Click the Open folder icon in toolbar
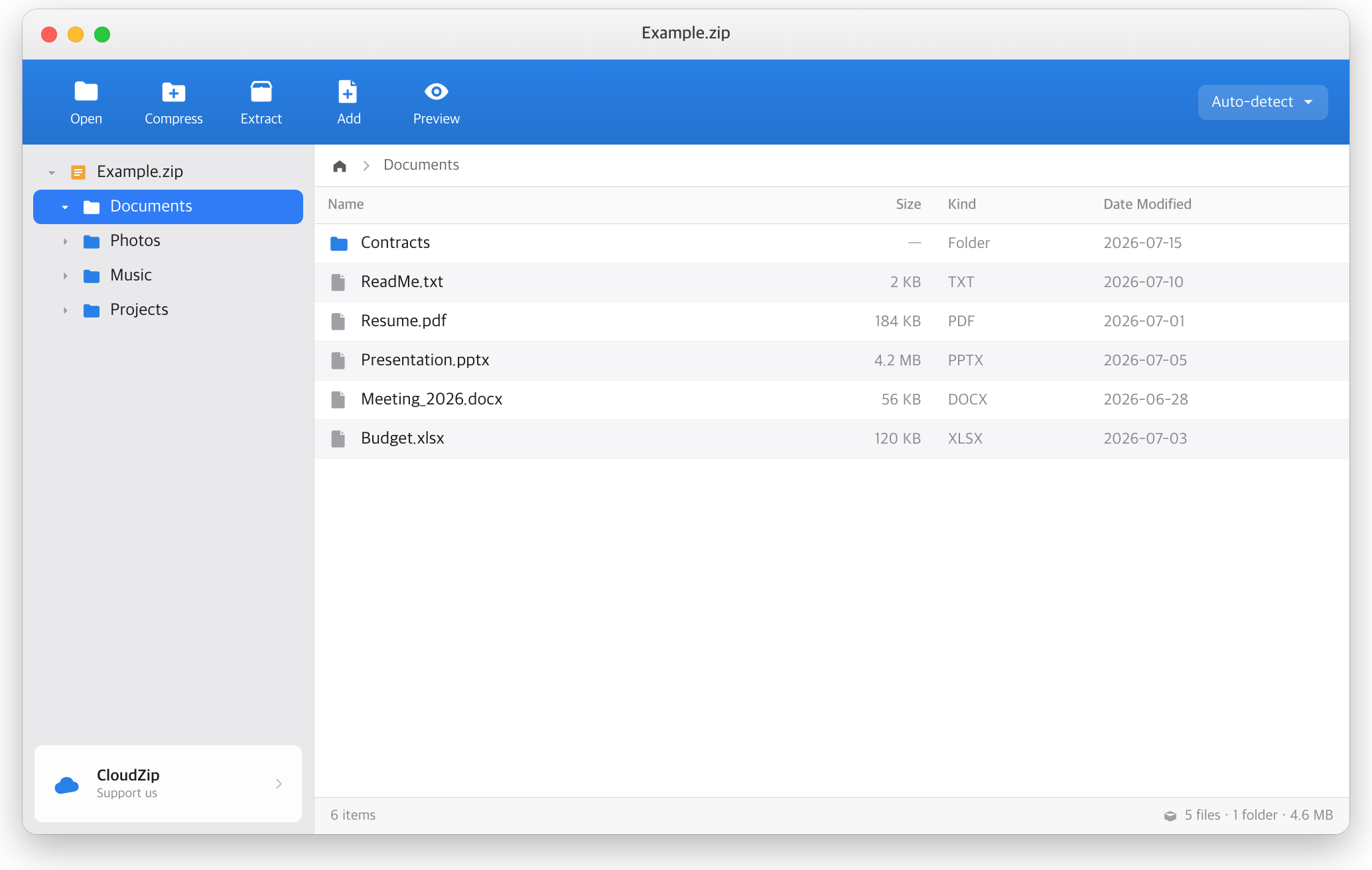Screen dimensions: 1372x870 click(86, 92)
